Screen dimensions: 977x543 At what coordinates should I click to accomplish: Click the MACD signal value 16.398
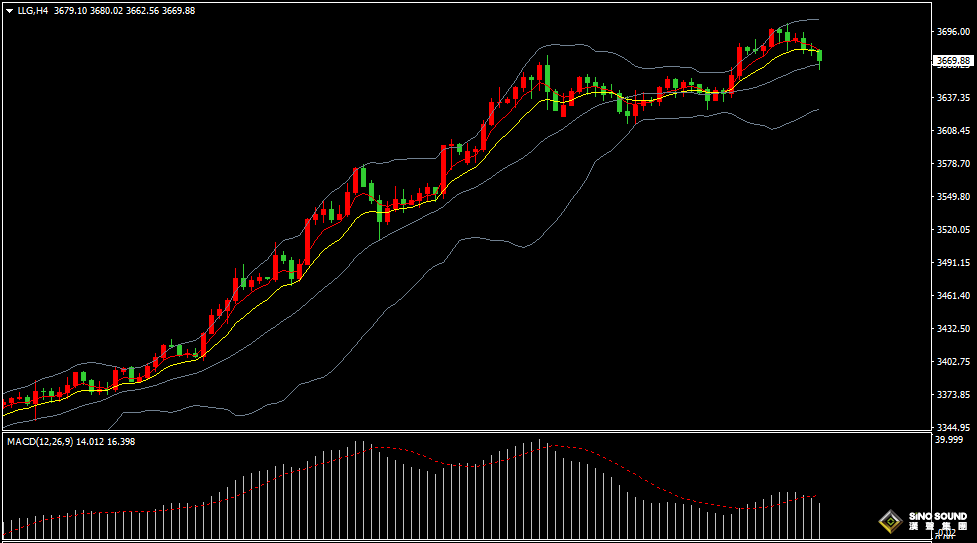point(121,441)
